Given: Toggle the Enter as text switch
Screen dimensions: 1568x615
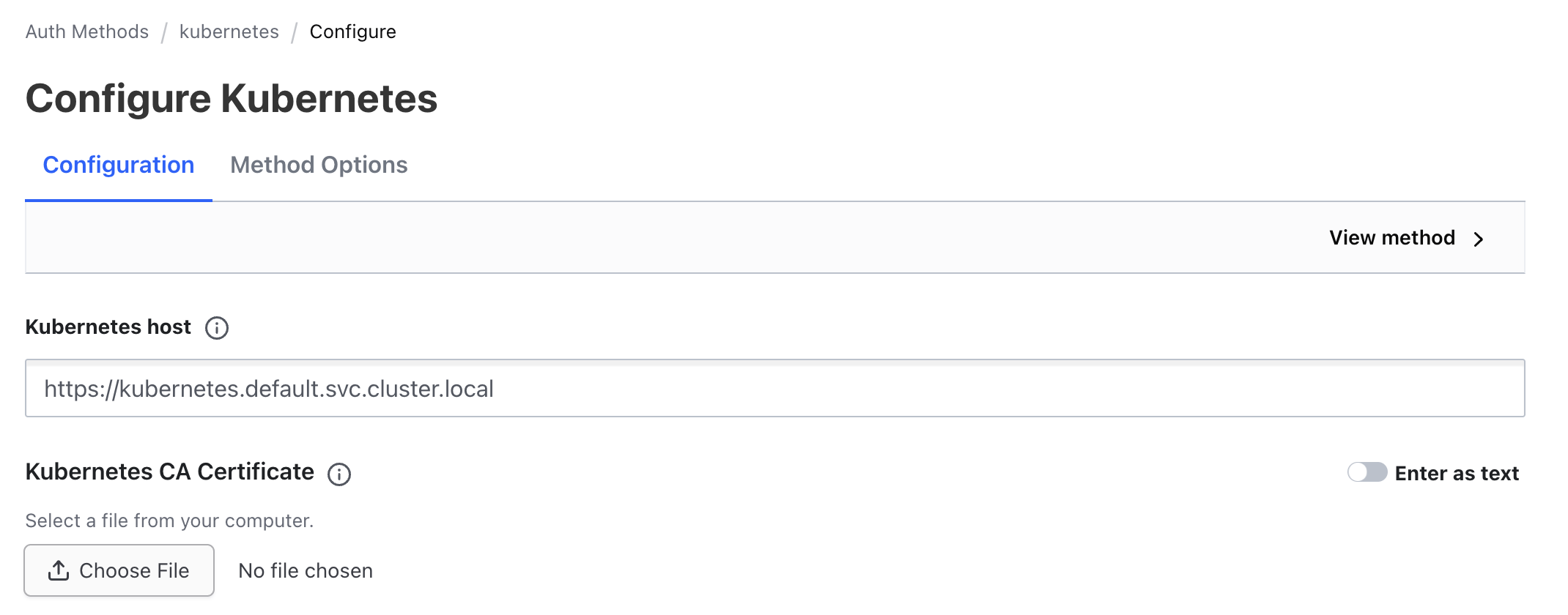Looking at the screenshot, I should pyautogui.click(x=1367, y=472).
